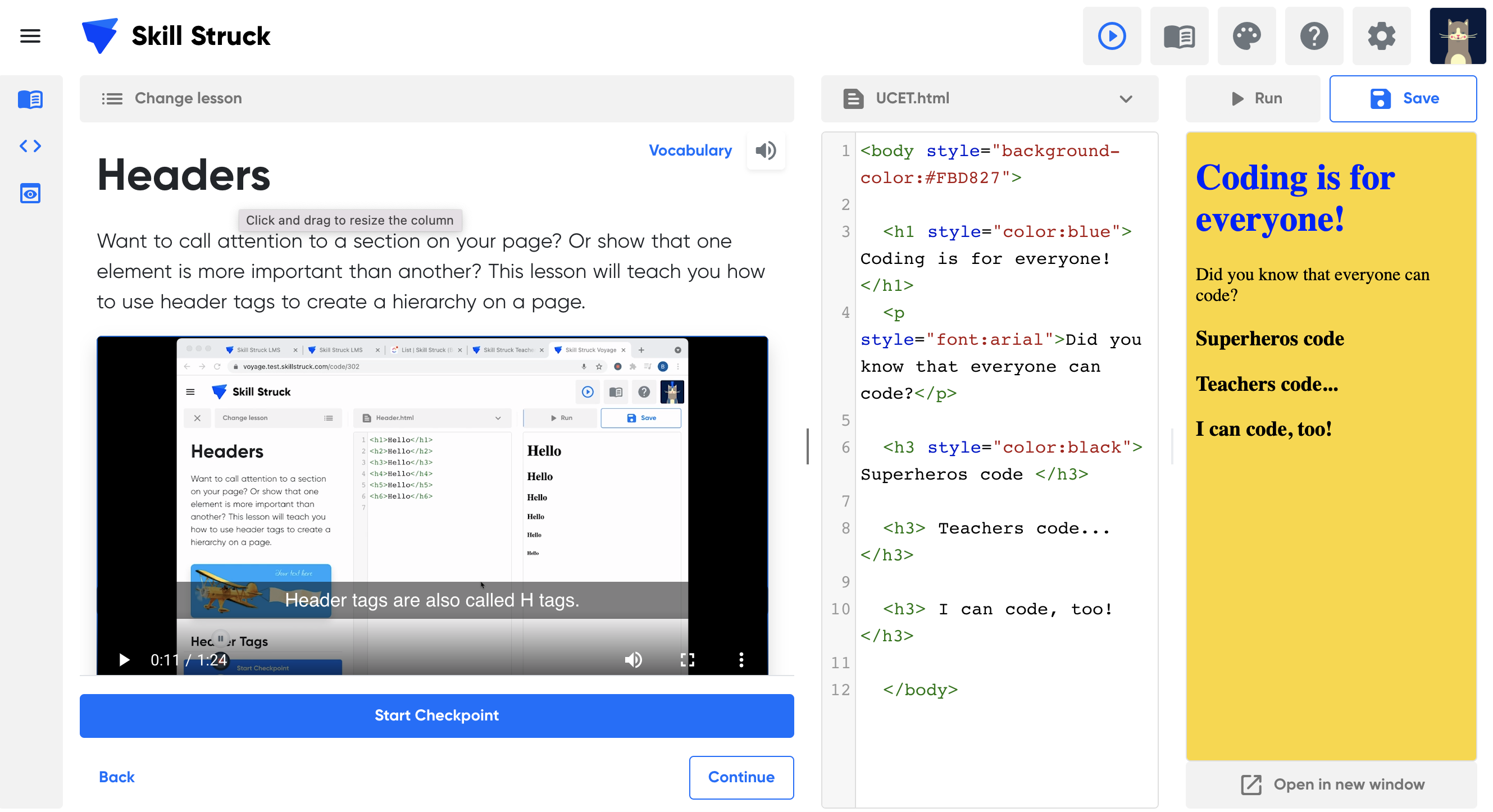This screenshot has width=1493, height=812.
Task: Show the lesson panel from sidebar book icon
Action: click(30, 99)
